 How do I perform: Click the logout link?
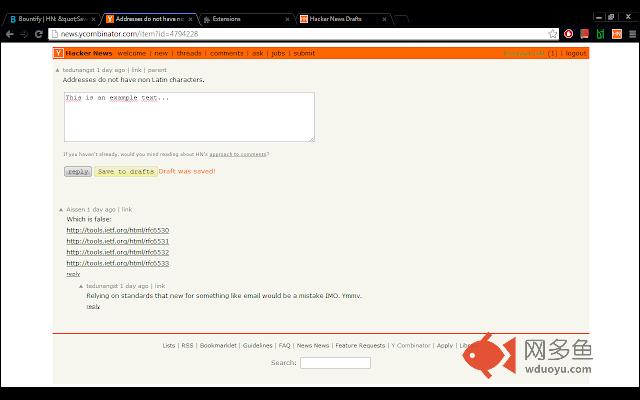[576, 53]
